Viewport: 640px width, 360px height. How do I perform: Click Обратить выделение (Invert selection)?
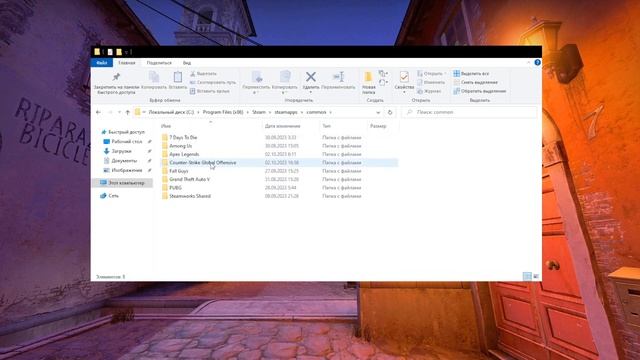480,91
